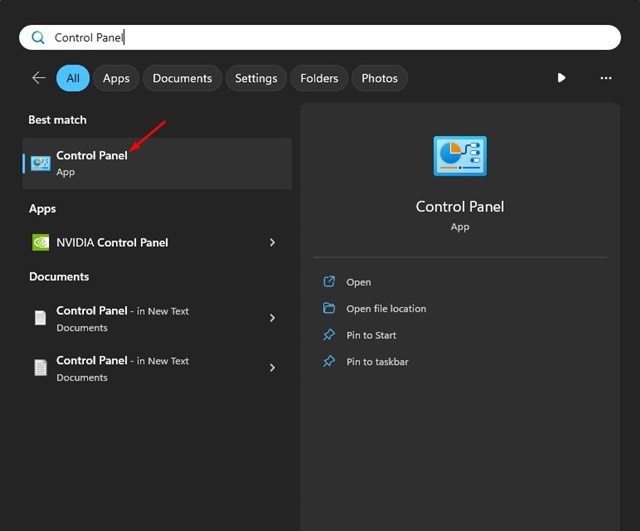Viewport: 640px width, 531px height.
Task: Click the Open file location folder icon
Action: pyautogui.click(x=329, y=308)
